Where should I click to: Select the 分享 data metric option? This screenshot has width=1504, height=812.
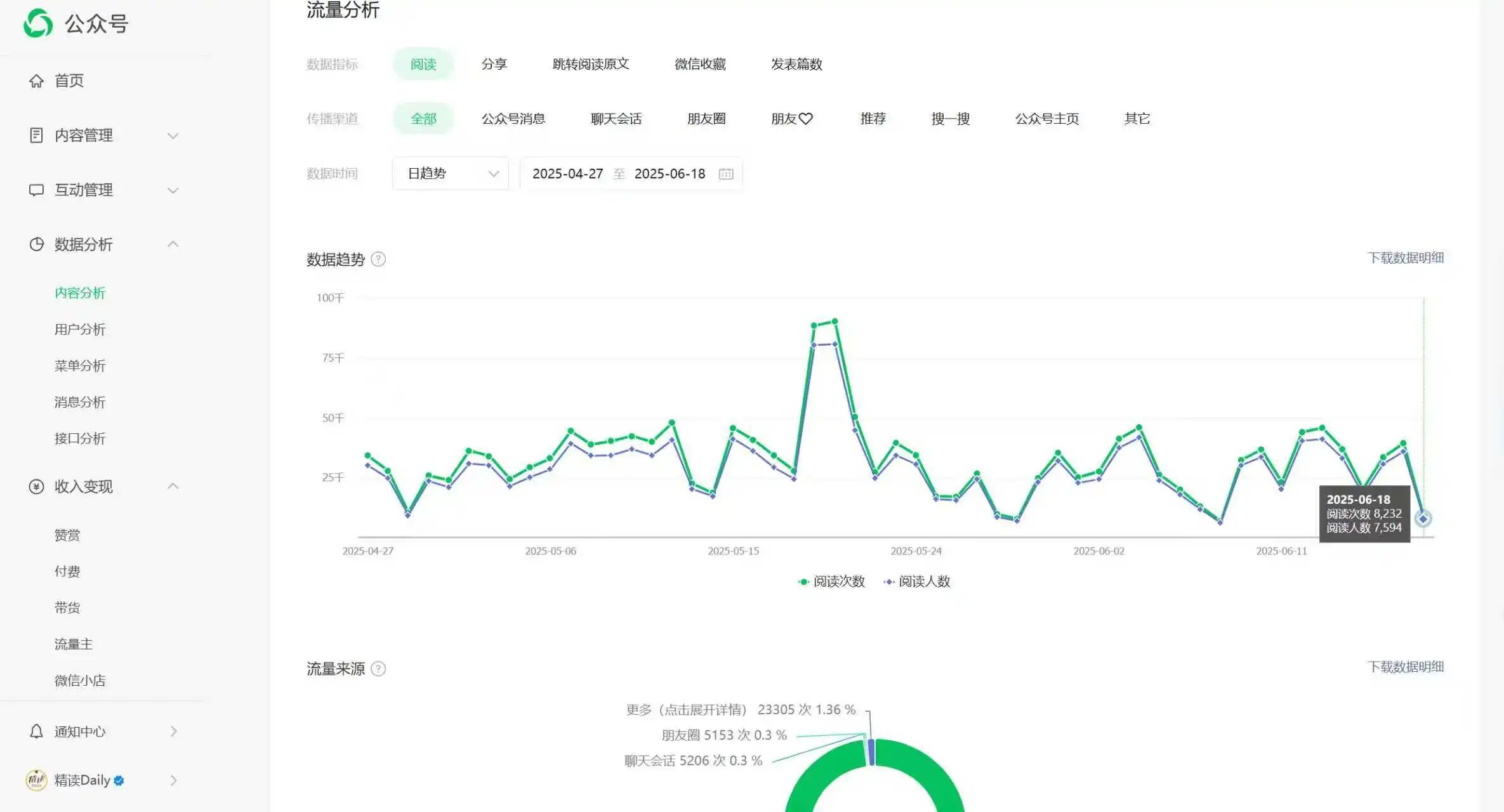tap(494, 64)
